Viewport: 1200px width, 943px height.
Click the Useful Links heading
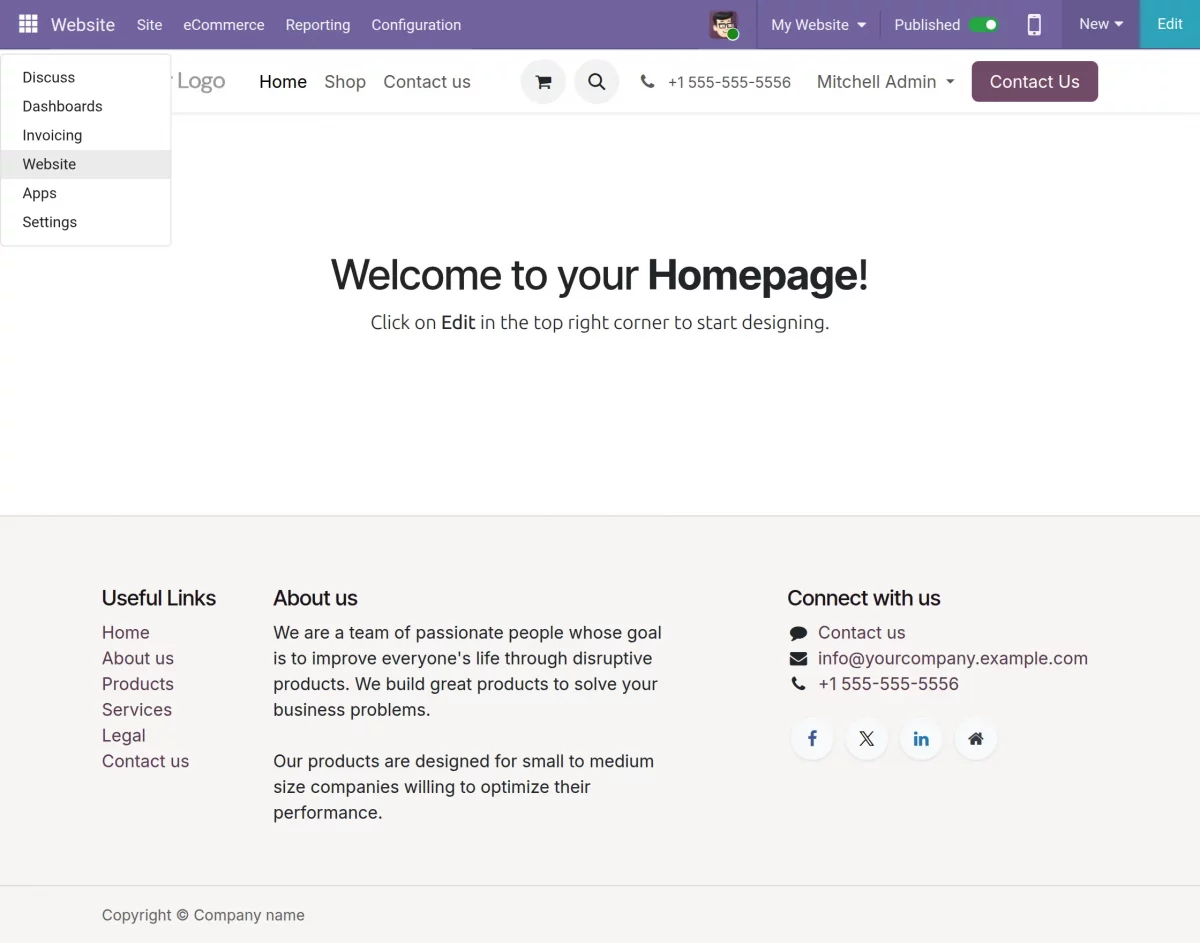coord(159,598)
